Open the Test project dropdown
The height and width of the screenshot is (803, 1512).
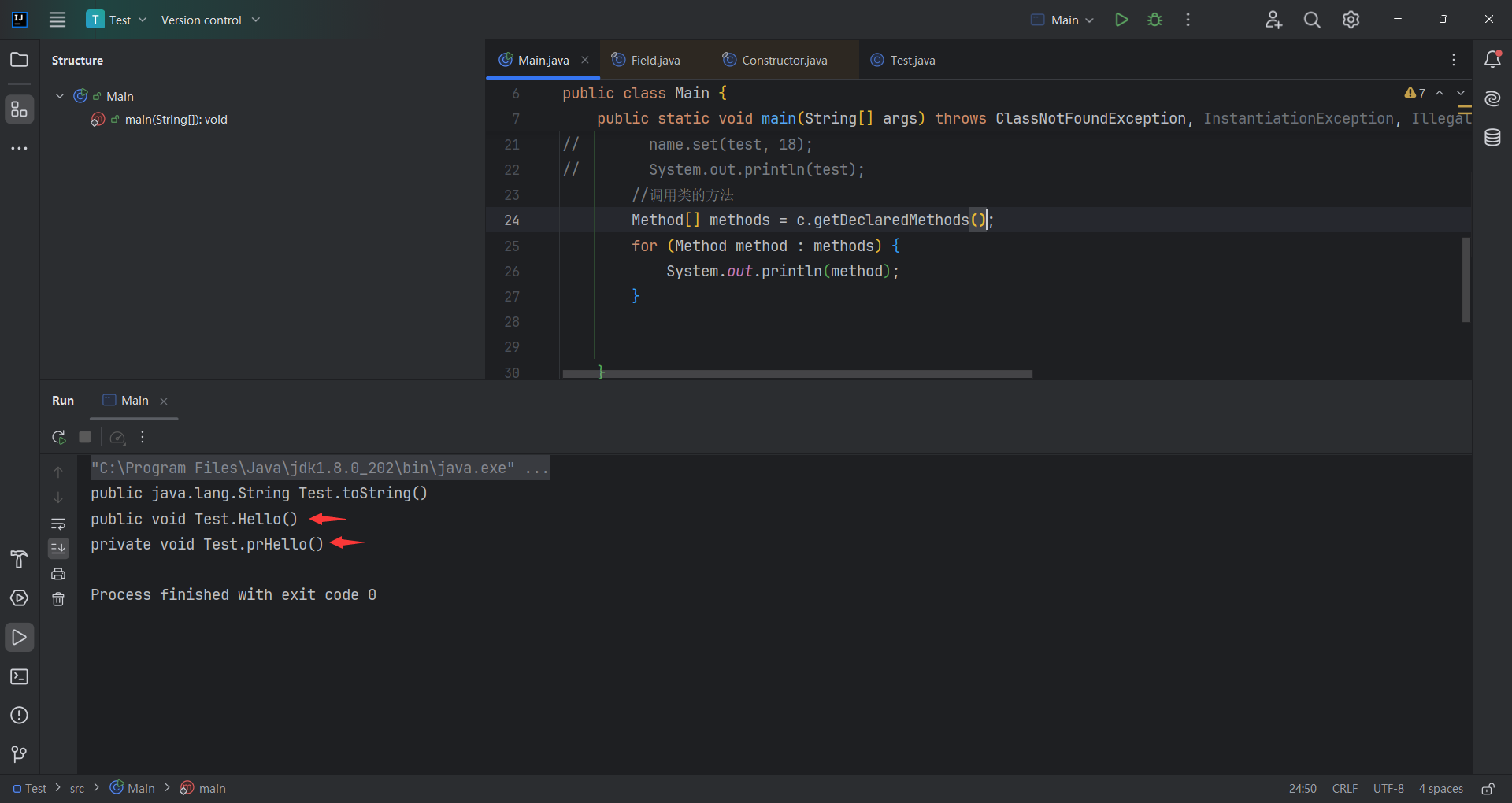pos(117,20)
